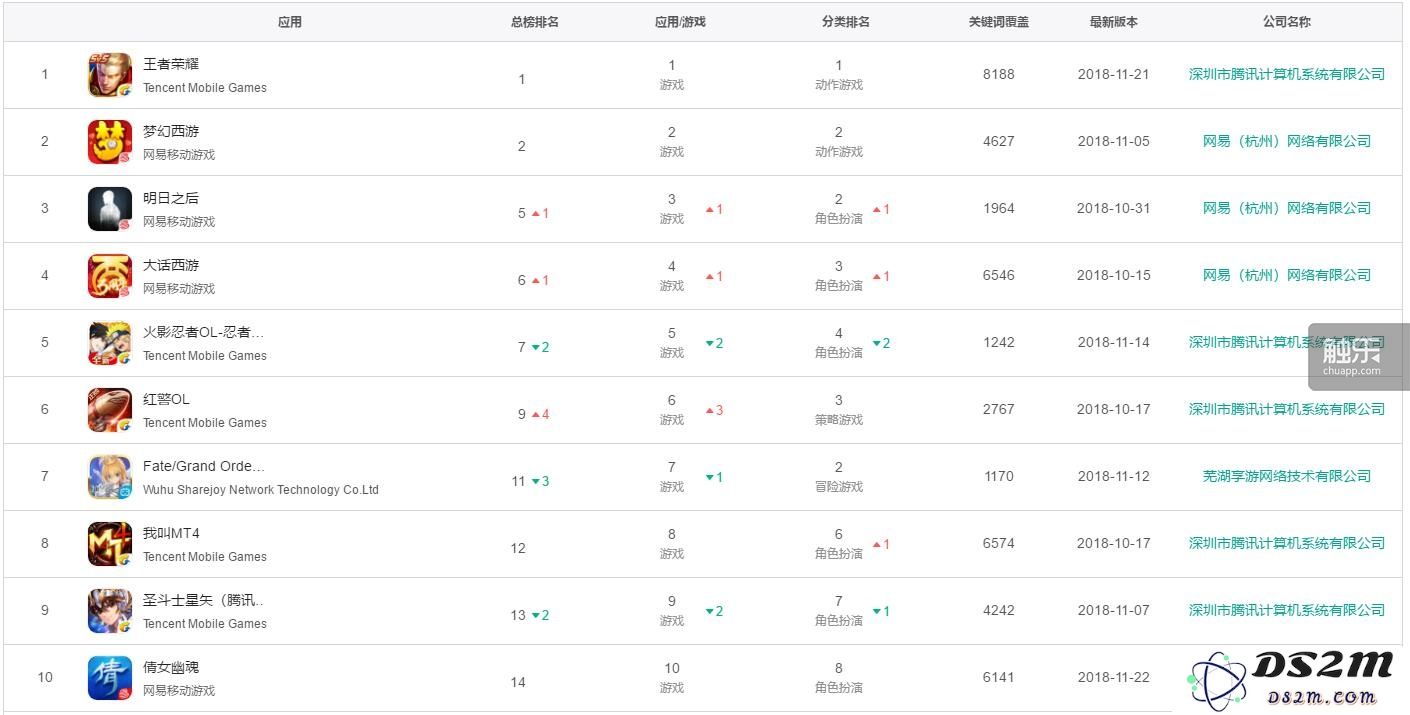Click the 火影忍者OL app icon
Viewport: 1410px width, 715px height.
click(x=110, y=343)
